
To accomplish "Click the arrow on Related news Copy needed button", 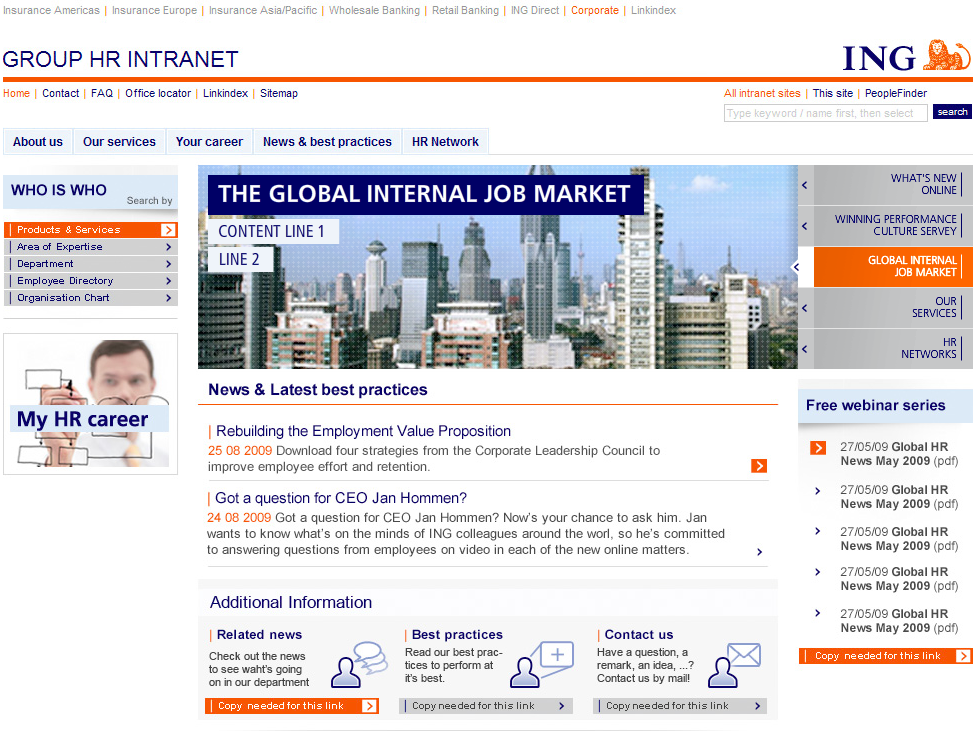I will coord(369,706).
